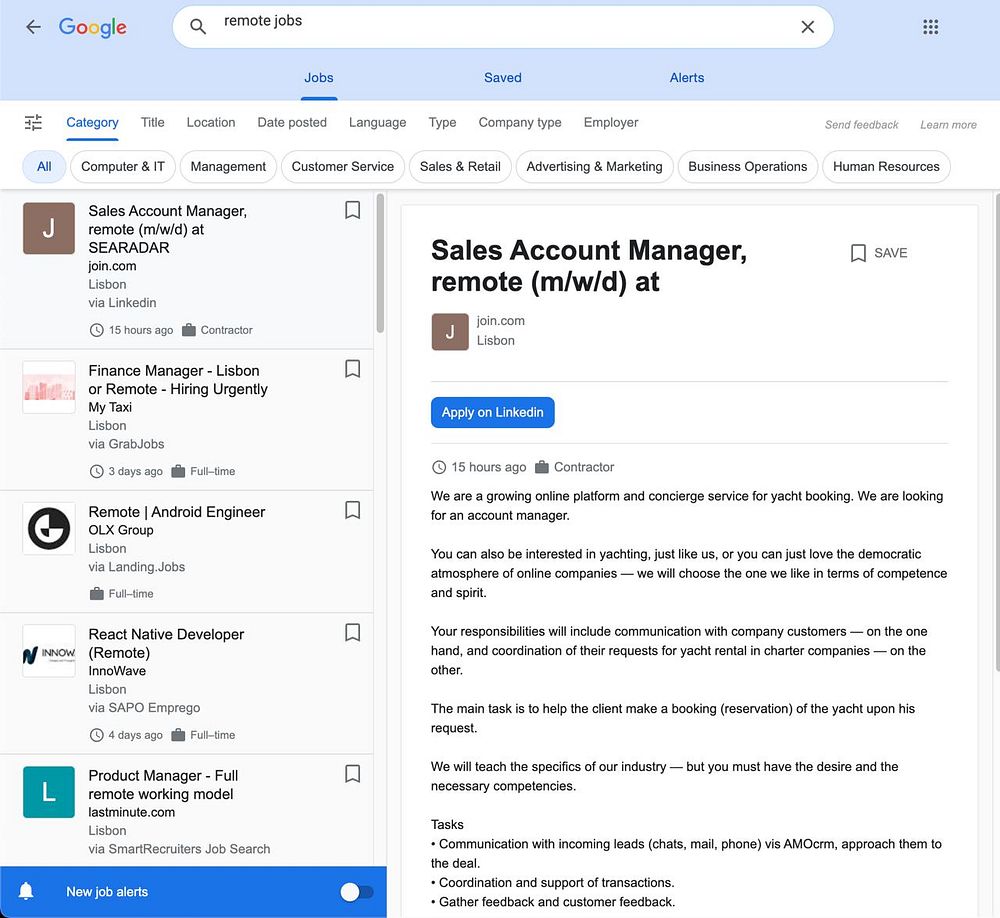Select the Employer filter tab
This screenshot has height=918, width=1000.
coord(611,122)
